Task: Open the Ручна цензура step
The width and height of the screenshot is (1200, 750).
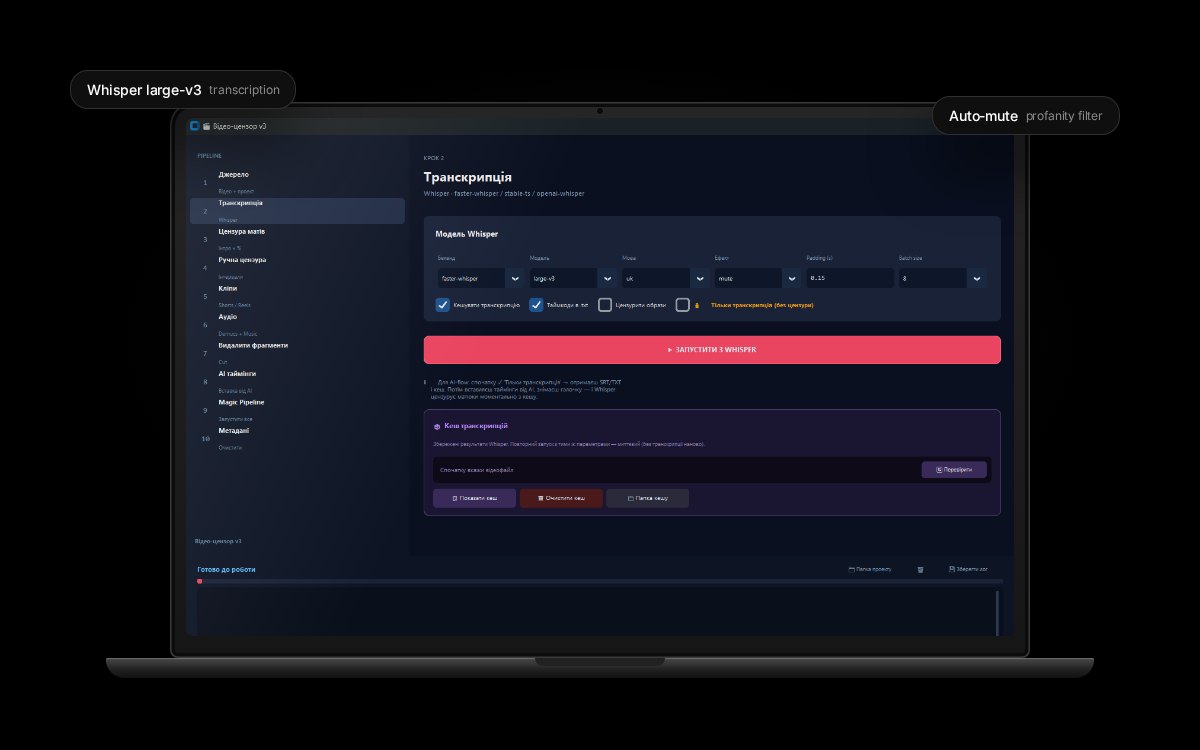Action: 297,266
